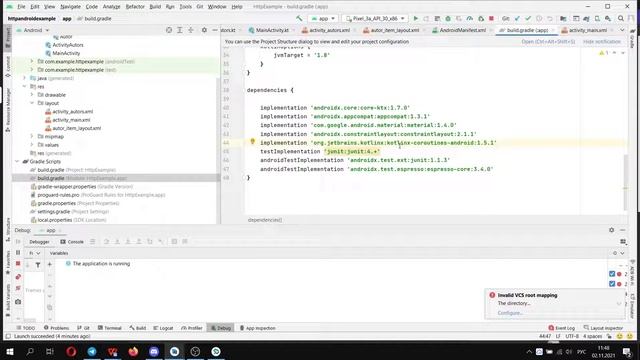Open the Event Log button
Image resolution: width=640 pixels, height=360 pixels.
pos(562,328)
